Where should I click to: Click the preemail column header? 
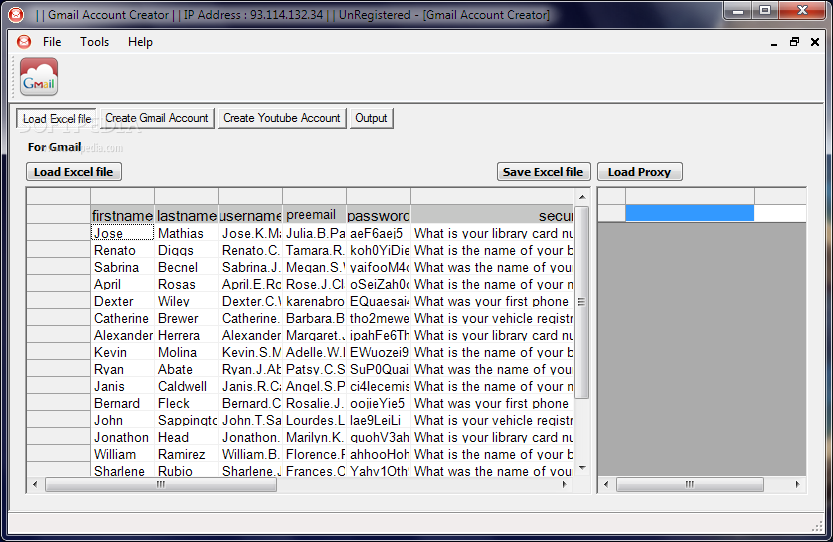[x=314, y=215]
